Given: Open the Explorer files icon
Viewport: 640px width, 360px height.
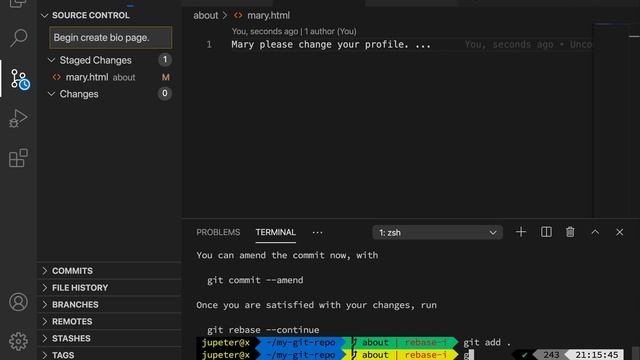Looking at the screenshot, I should click(x=18, y=4).
